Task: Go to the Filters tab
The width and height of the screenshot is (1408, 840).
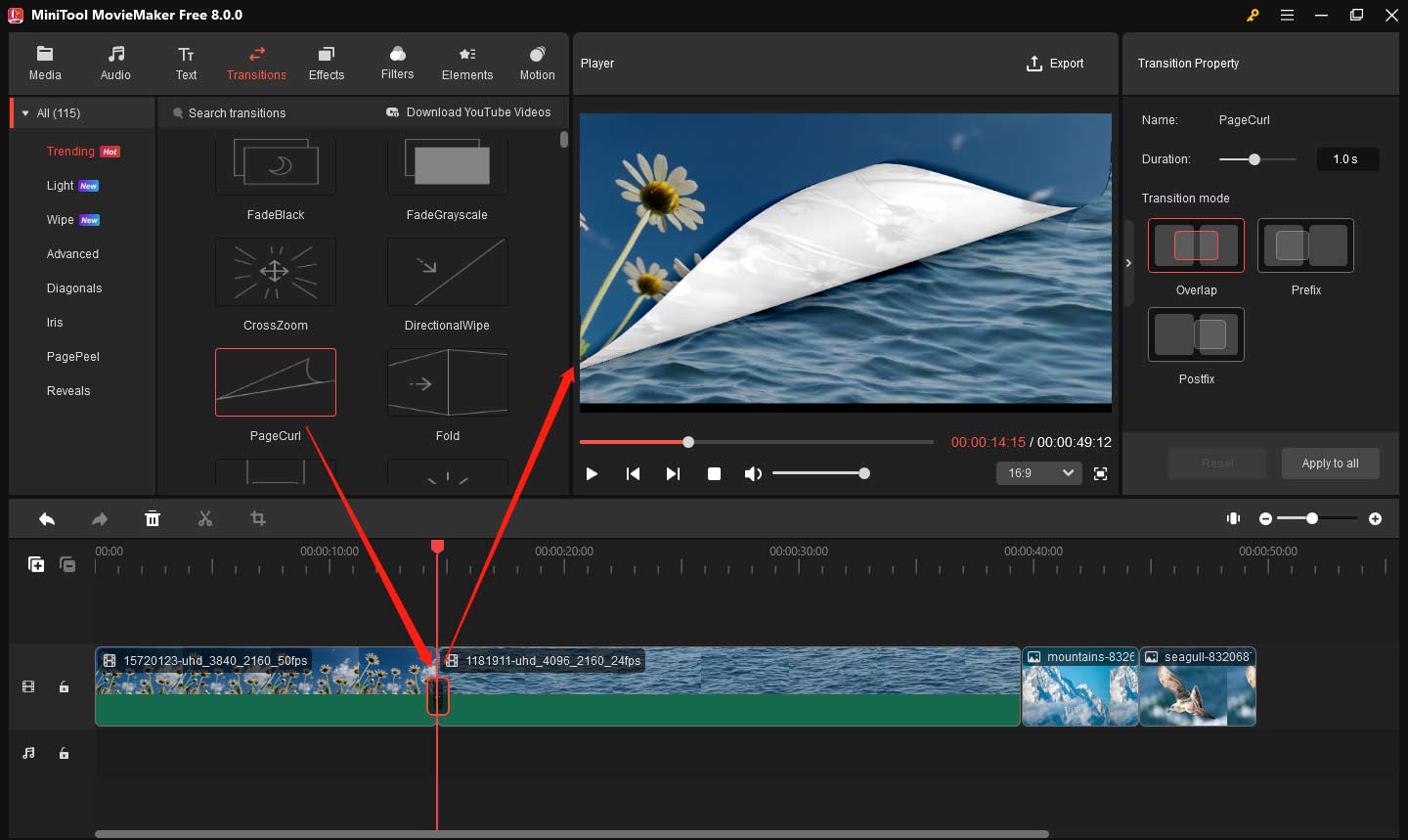Action: pos(397,64)
